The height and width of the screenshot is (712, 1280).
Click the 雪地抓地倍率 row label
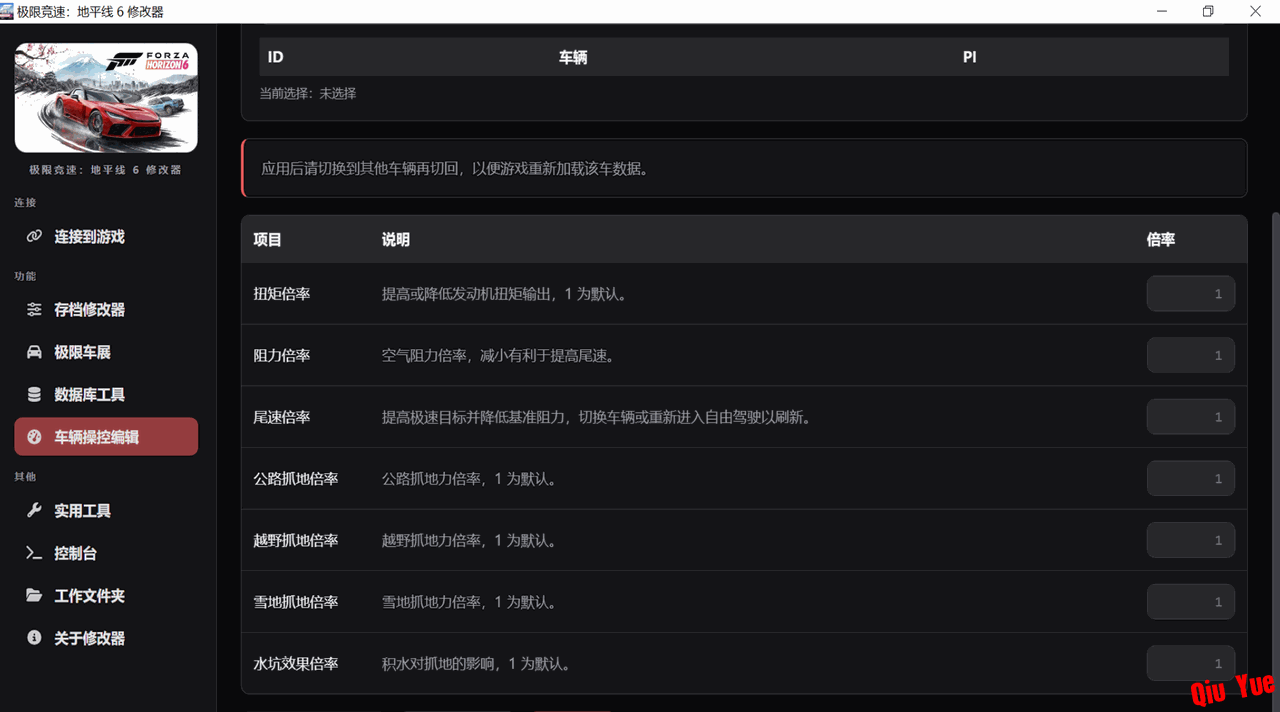tap(296, 602)
